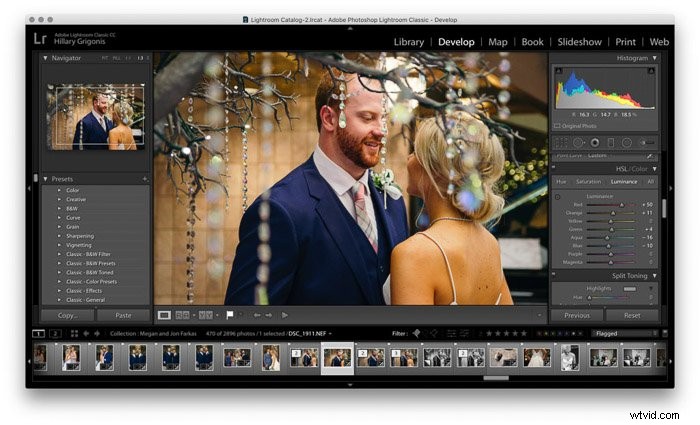Hide the top module picker panel

[350, 28]
